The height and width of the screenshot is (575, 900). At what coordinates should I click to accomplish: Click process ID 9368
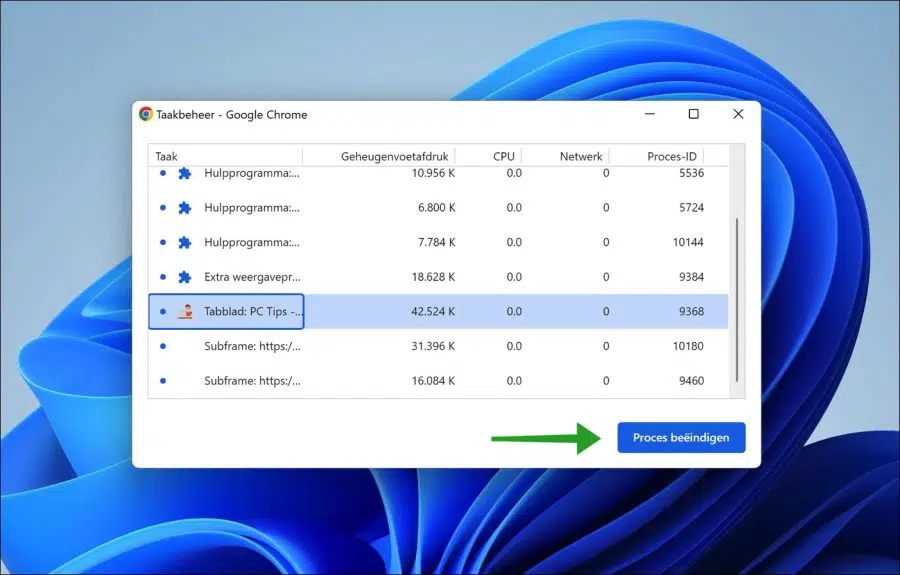point(691,312)
